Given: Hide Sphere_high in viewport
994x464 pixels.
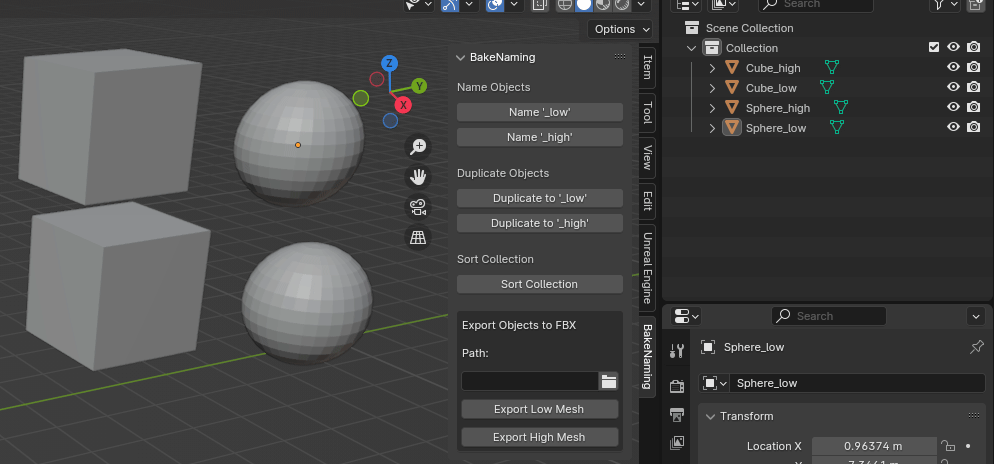Looking at the screenshot, I should pyautogui.click(x=953, y=106).
